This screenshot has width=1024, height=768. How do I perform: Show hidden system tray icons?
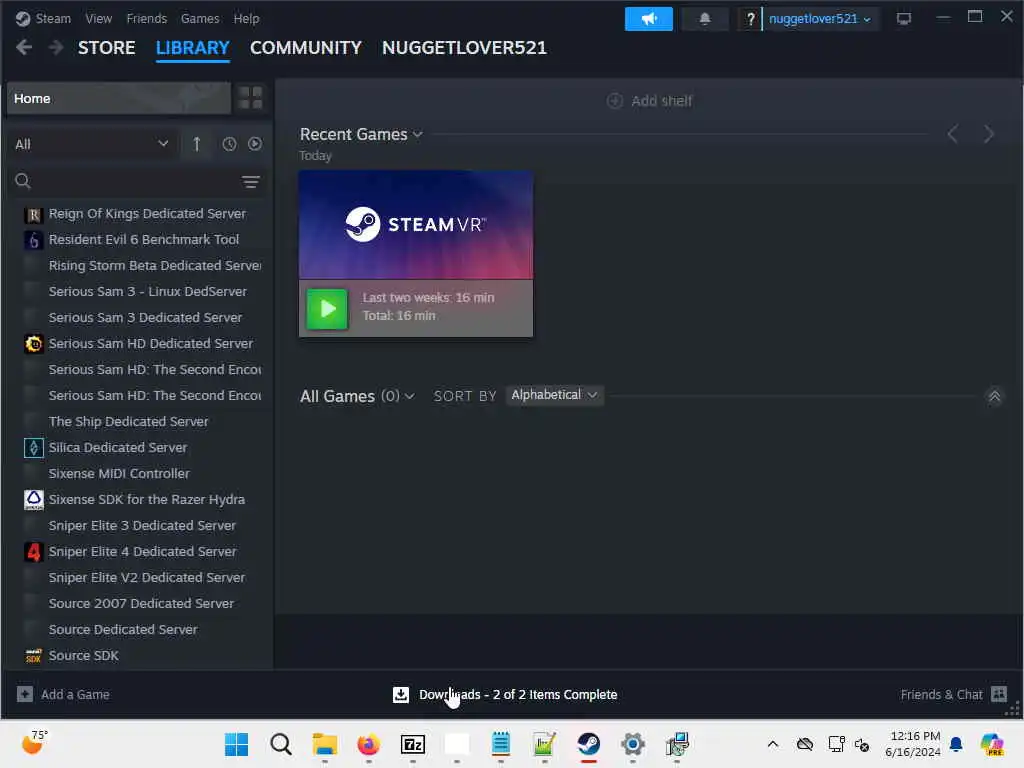click(773, 744)
